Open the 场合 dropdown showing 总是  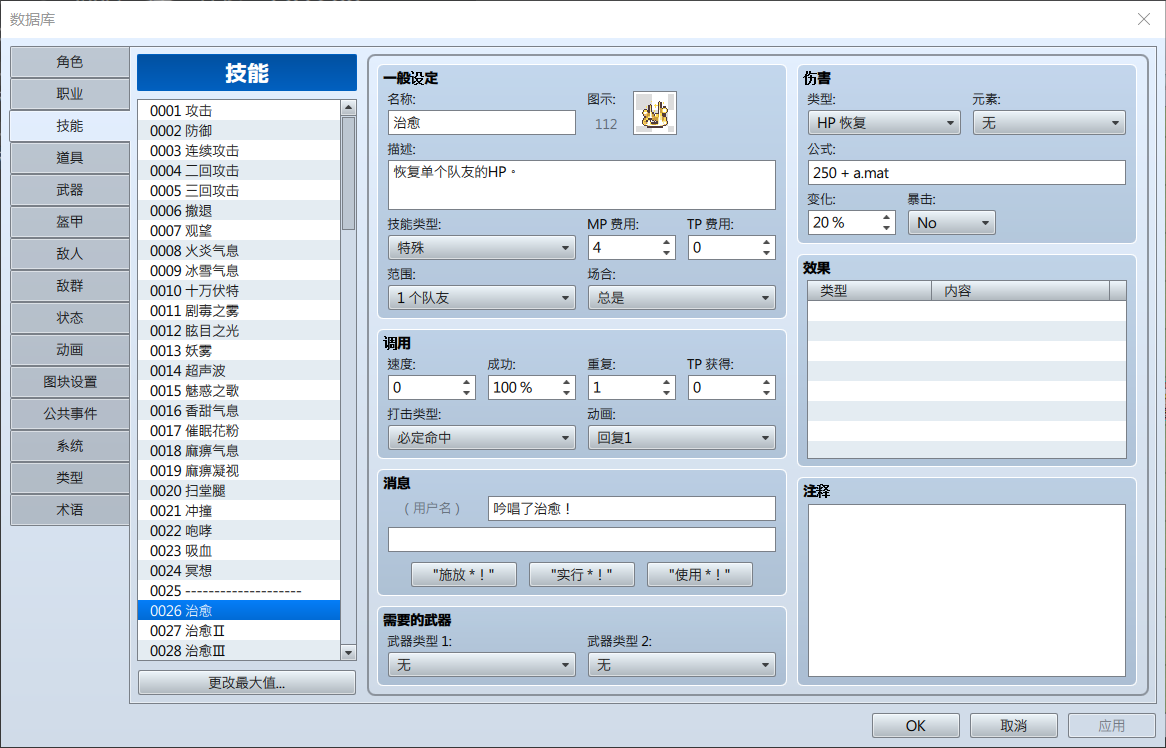click(x=681, y=298)
